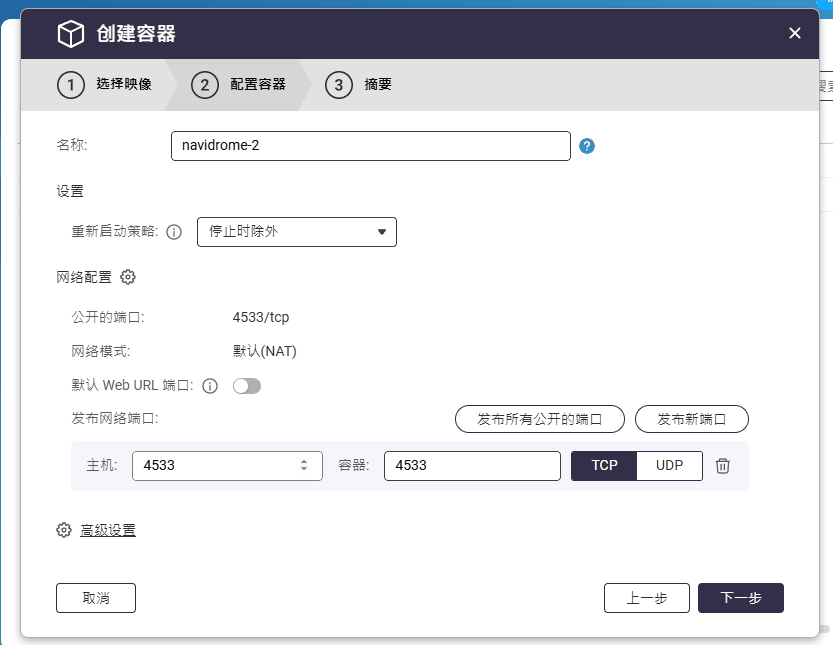The width and height of the screenshot is (833, 645).
Task: Open the 网络配置 gear settings icon
Action: [x=128, y=277]
